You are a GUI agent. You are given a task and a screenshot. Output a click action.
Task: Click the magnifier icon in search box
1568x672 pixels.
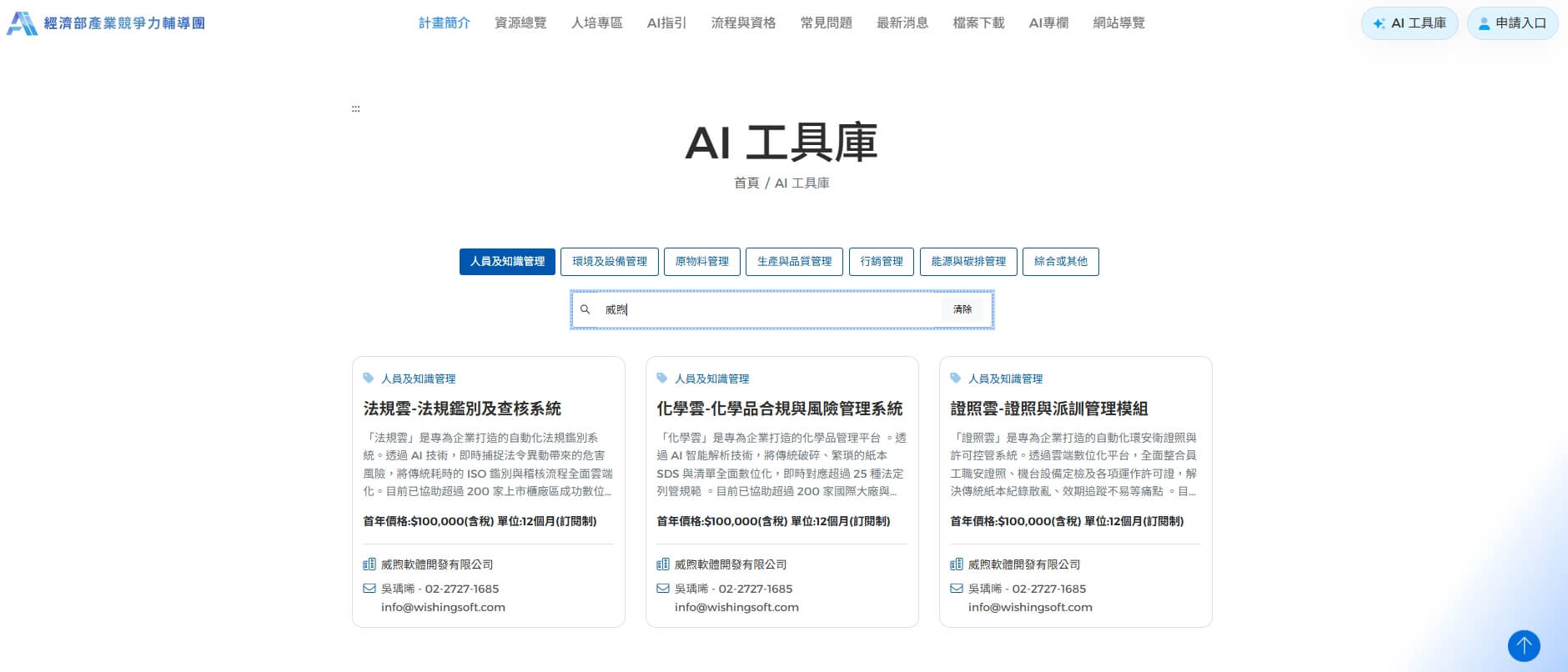tap(585, 309)
